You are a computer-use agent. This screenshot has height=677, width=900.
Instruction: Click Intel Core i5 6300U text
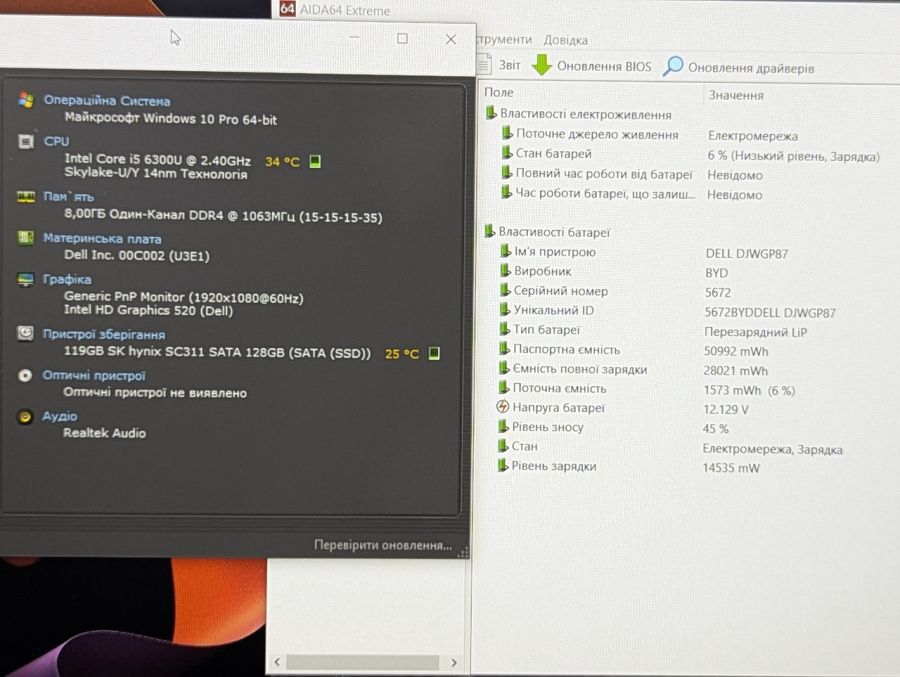pyautogui.click(x=157, y=160)
